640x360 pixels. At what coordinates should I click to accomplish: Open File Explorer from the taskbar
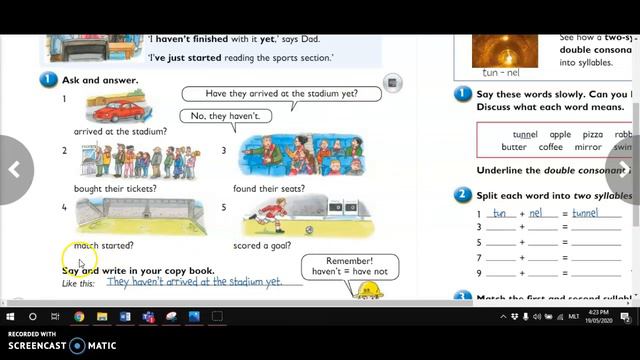coord(102,317)
